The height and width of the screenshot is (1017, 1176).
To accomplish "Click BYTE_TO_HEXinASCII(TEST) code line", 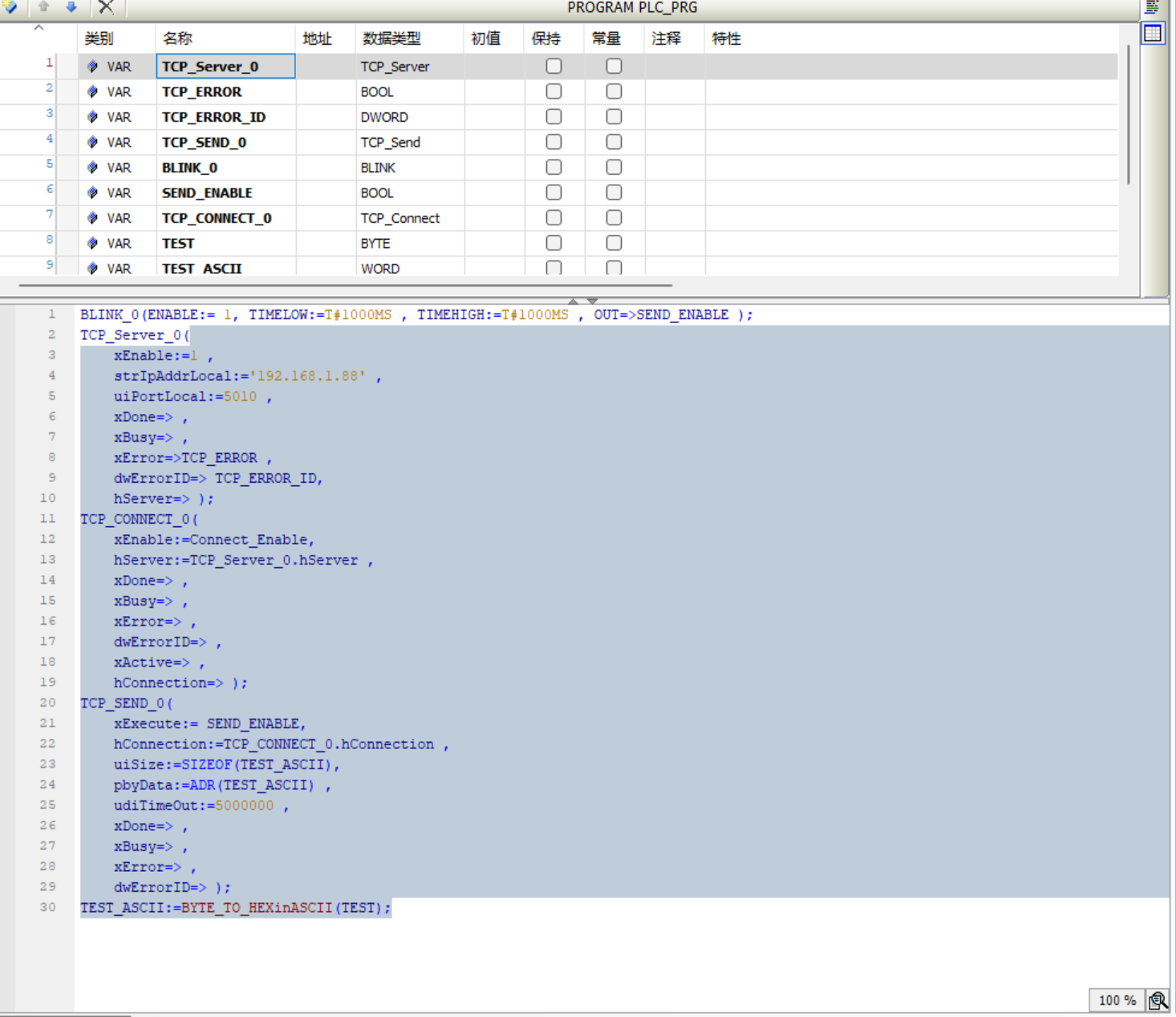I will coord(235,908).
